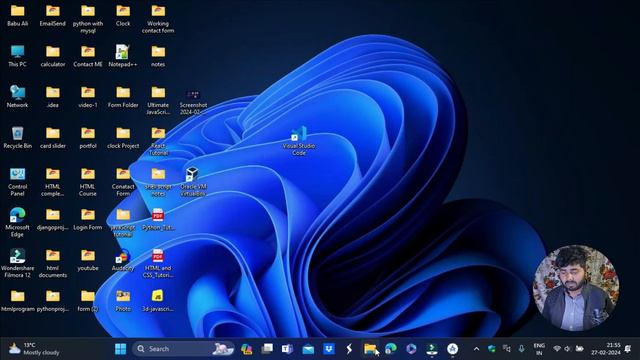Select the card slider folder
The image size is (640, 360).
point(52,138)
